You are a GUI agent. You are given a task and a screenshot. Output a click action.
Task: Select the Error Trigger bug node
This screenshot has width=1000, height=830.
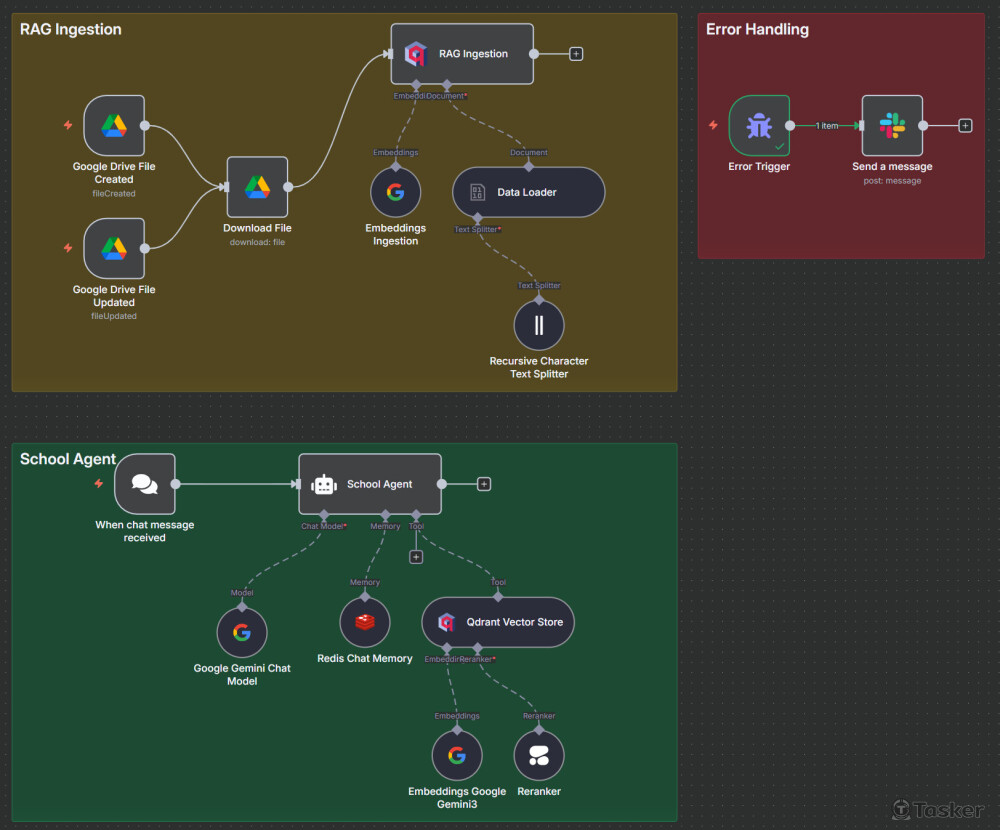coord(759,126)
